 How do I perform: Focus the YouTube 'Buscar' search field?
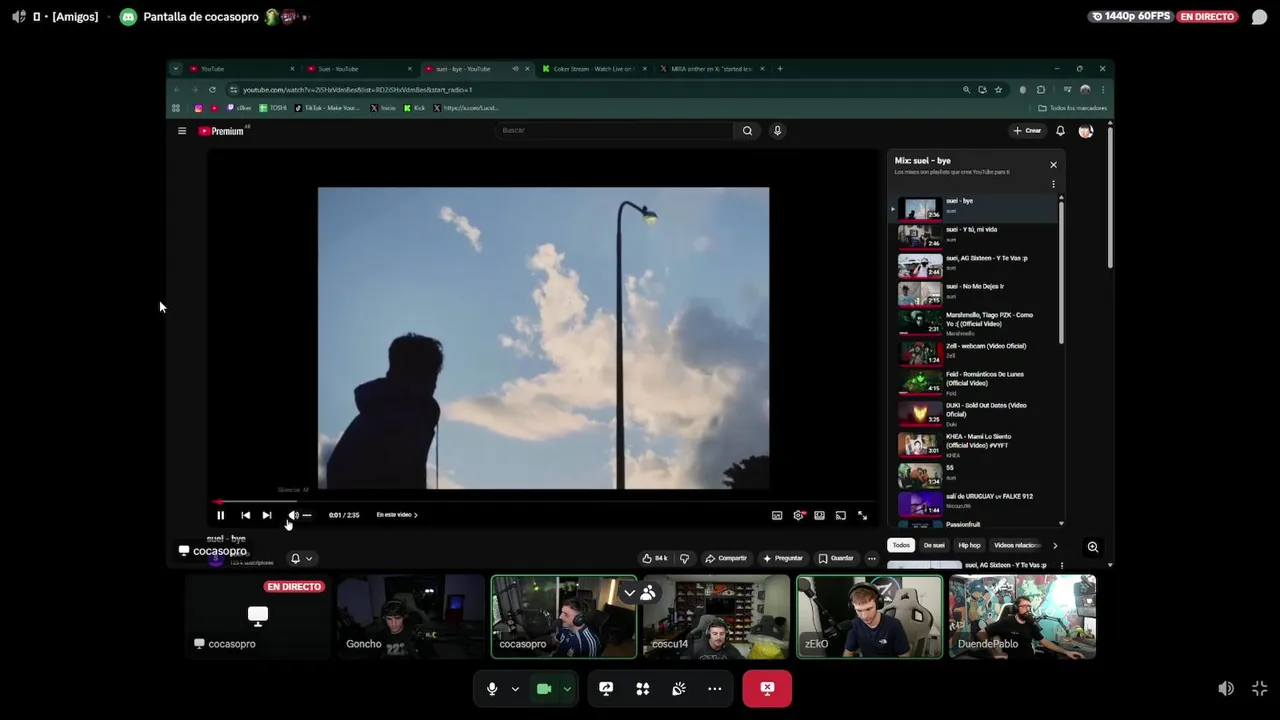(x=615, y=130)
